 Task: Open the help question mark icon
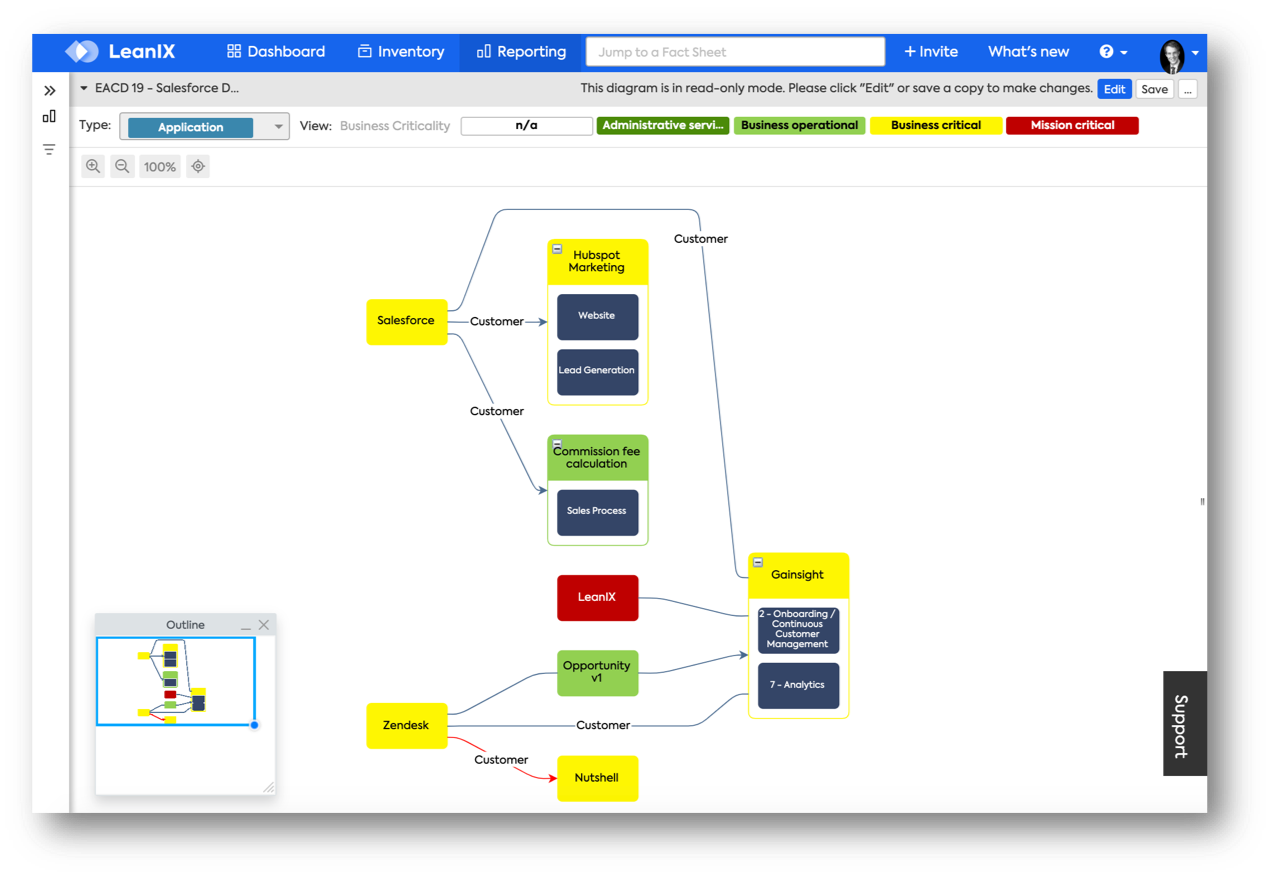click(x=1106, y=51)
